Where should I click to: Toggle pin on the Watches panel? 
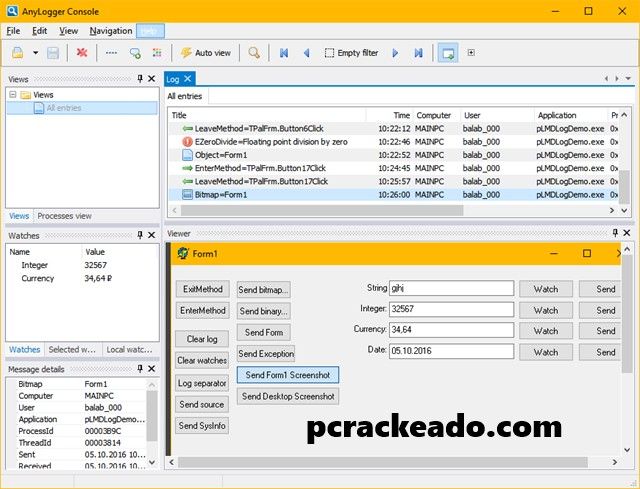pyautogui.click(x=139, y=236)
